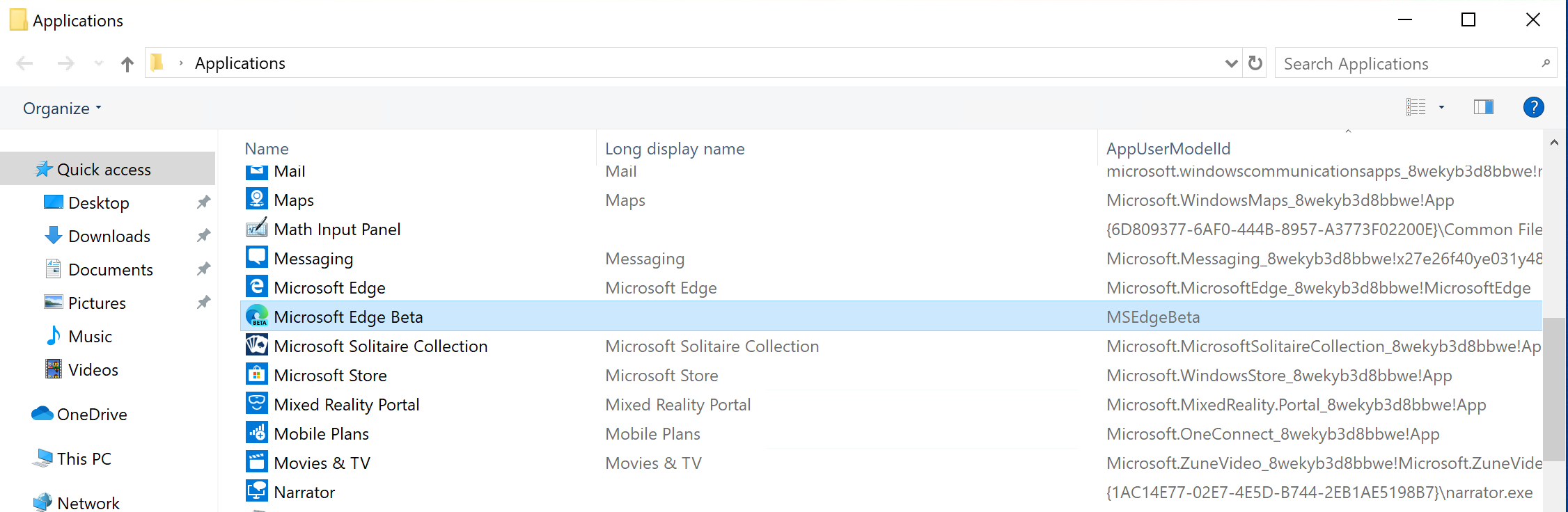Click the pin icon beside Pictures

click(203, 303)
